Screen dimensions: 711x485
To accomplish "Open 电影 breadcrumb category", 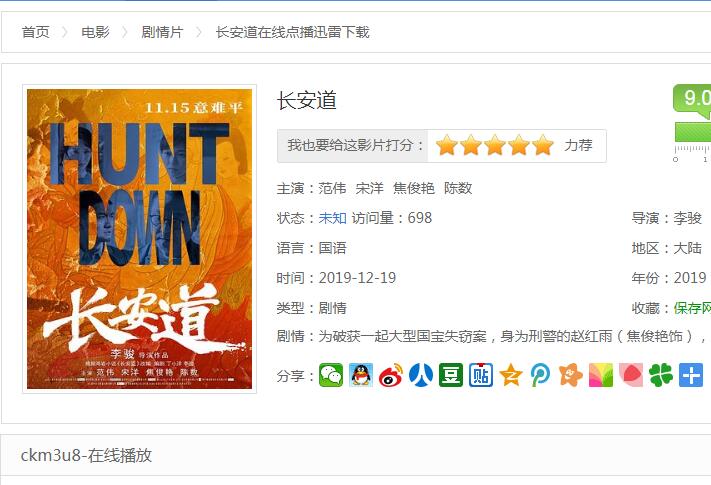I will click(95, 32).
